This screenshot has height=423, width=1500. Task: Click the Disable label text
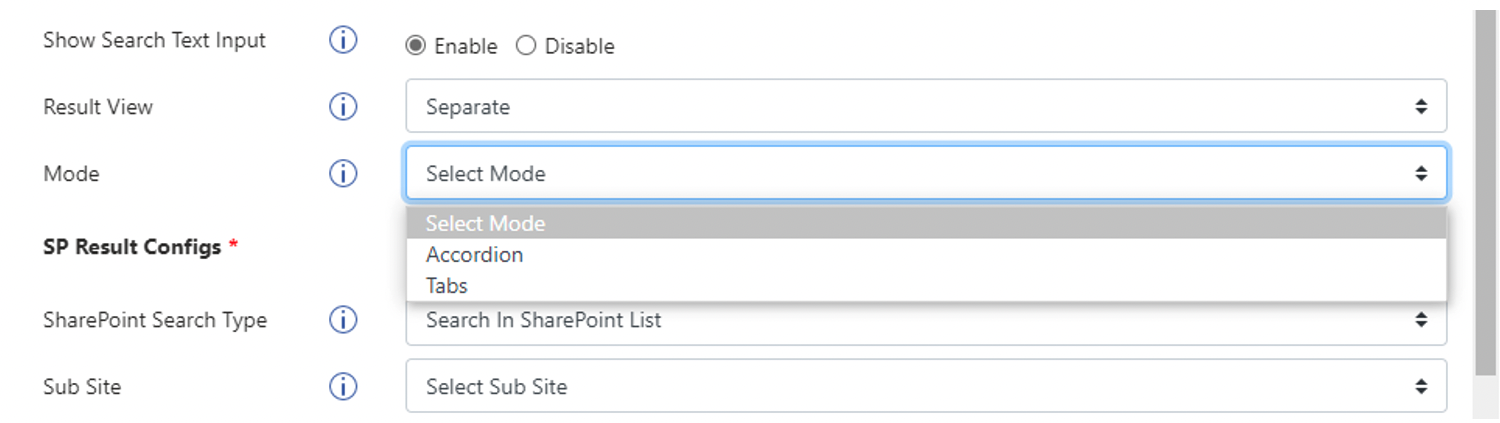tap(580, 46)
